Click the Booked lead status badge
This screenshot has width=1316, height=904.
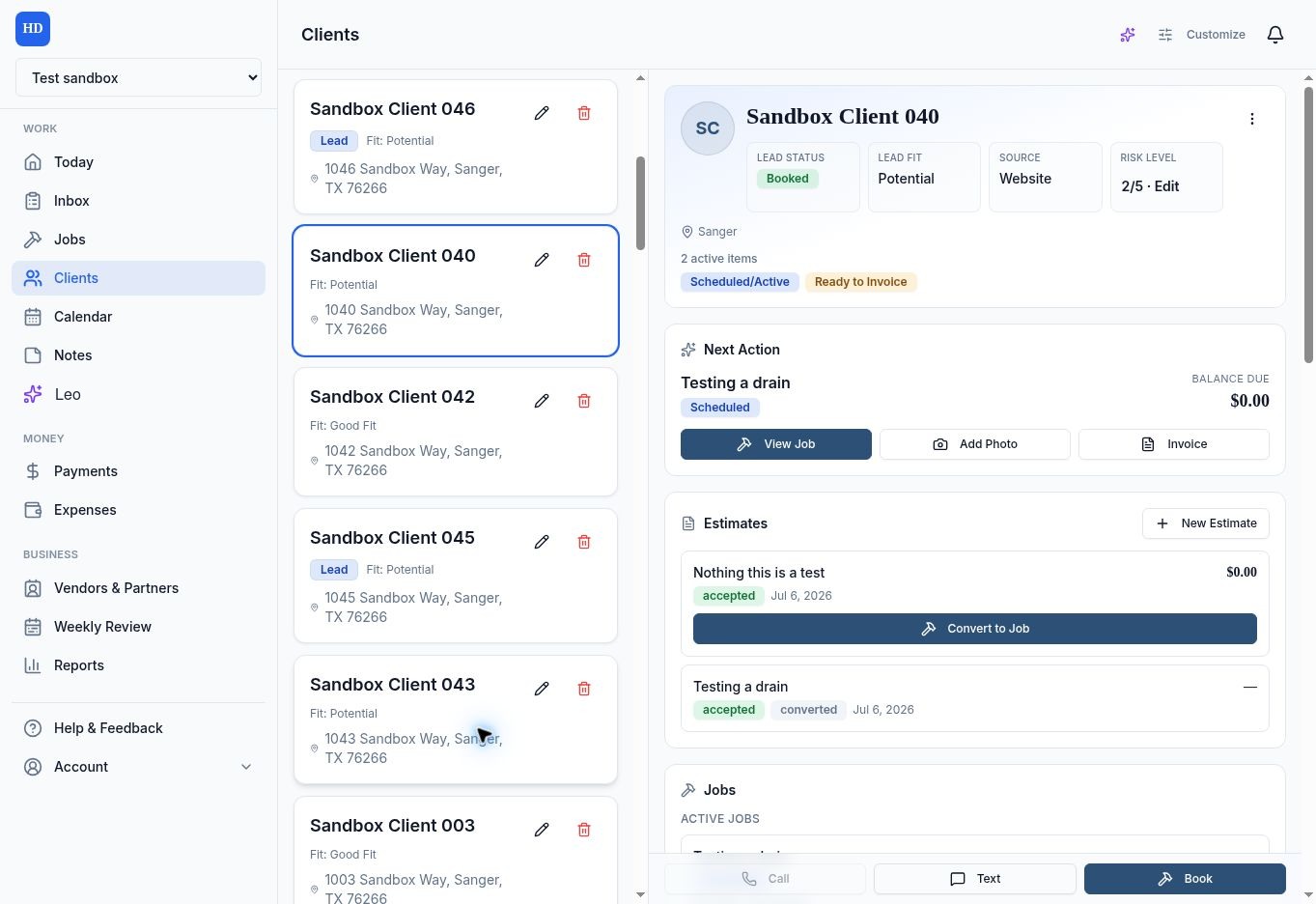[788, 179]
